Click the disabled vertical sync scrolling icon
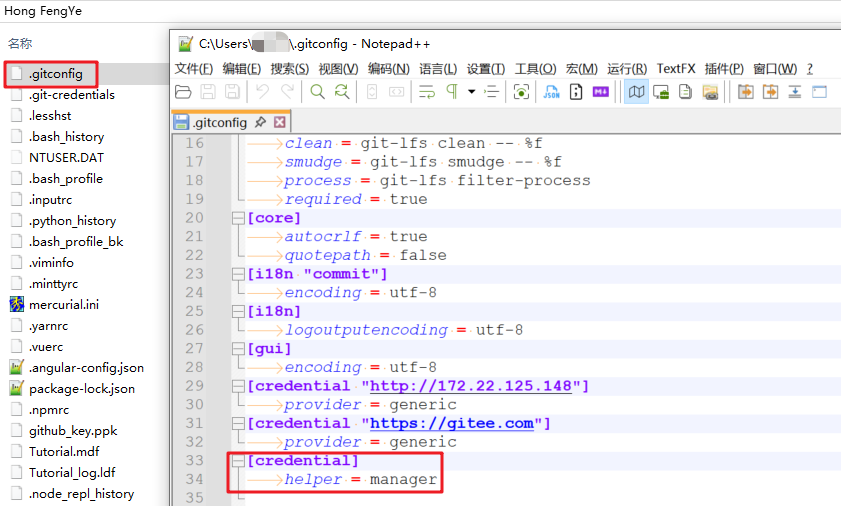 point(372,92)
